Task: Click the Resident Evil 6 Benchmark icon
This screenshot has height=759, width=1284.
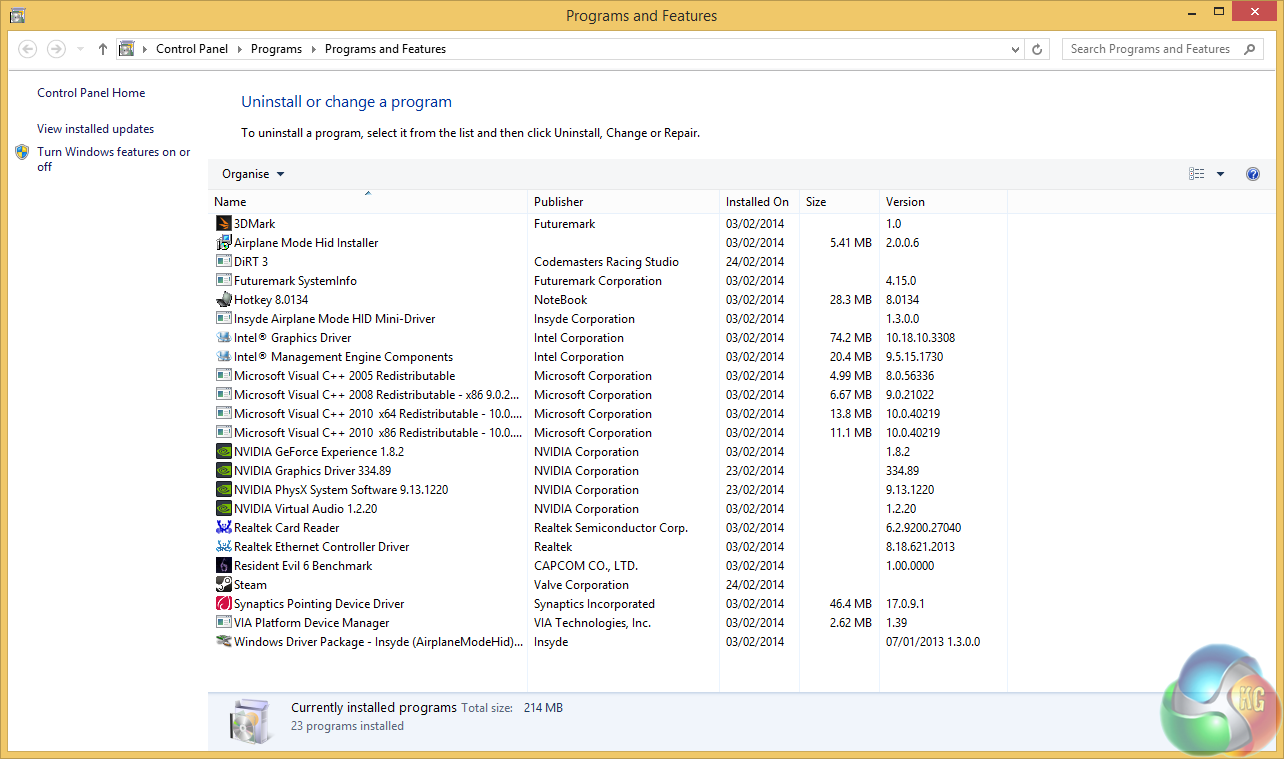Action: [x=224, y=566]
